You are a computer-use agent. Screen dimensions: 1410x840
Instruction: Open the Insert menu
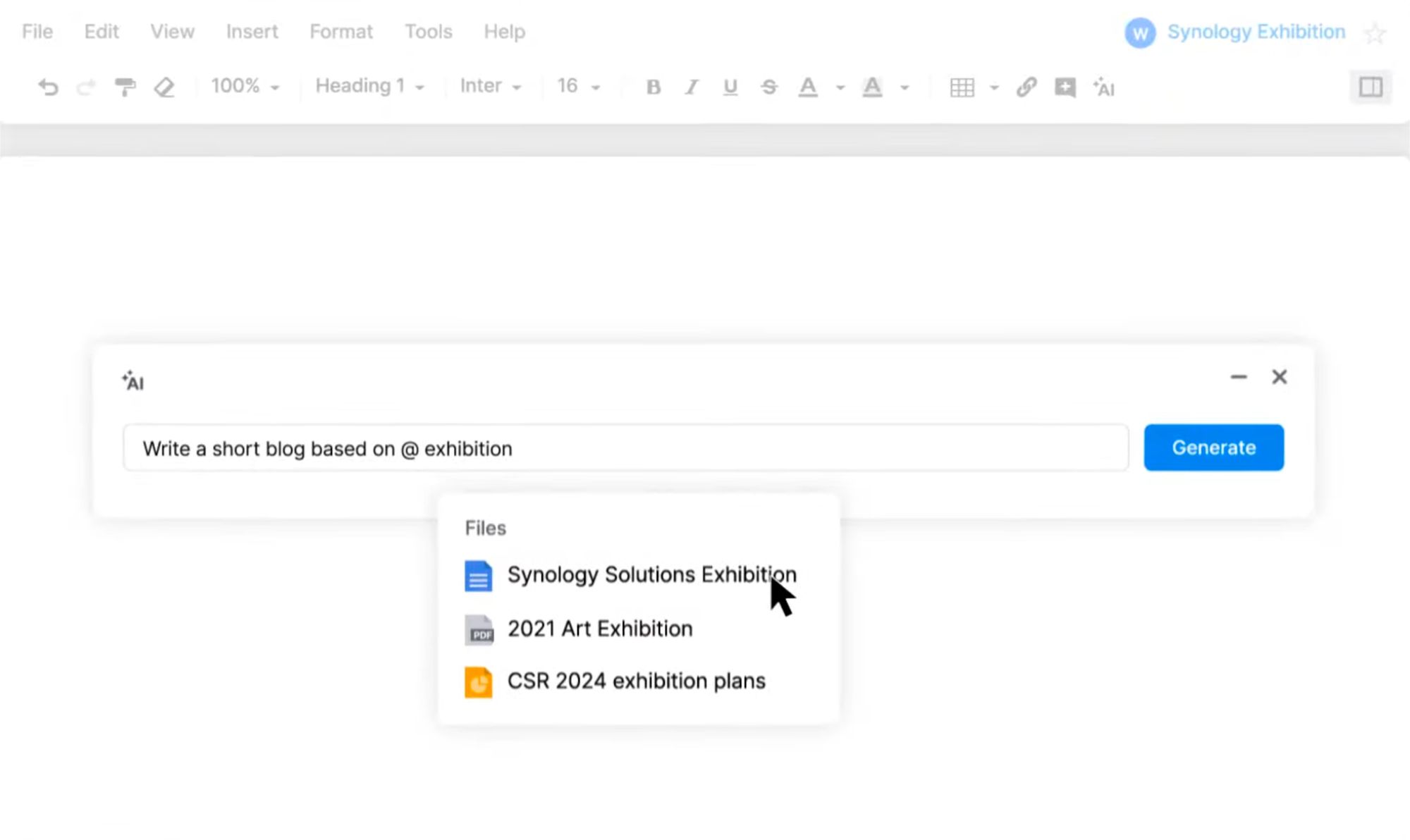coord(252,32)
